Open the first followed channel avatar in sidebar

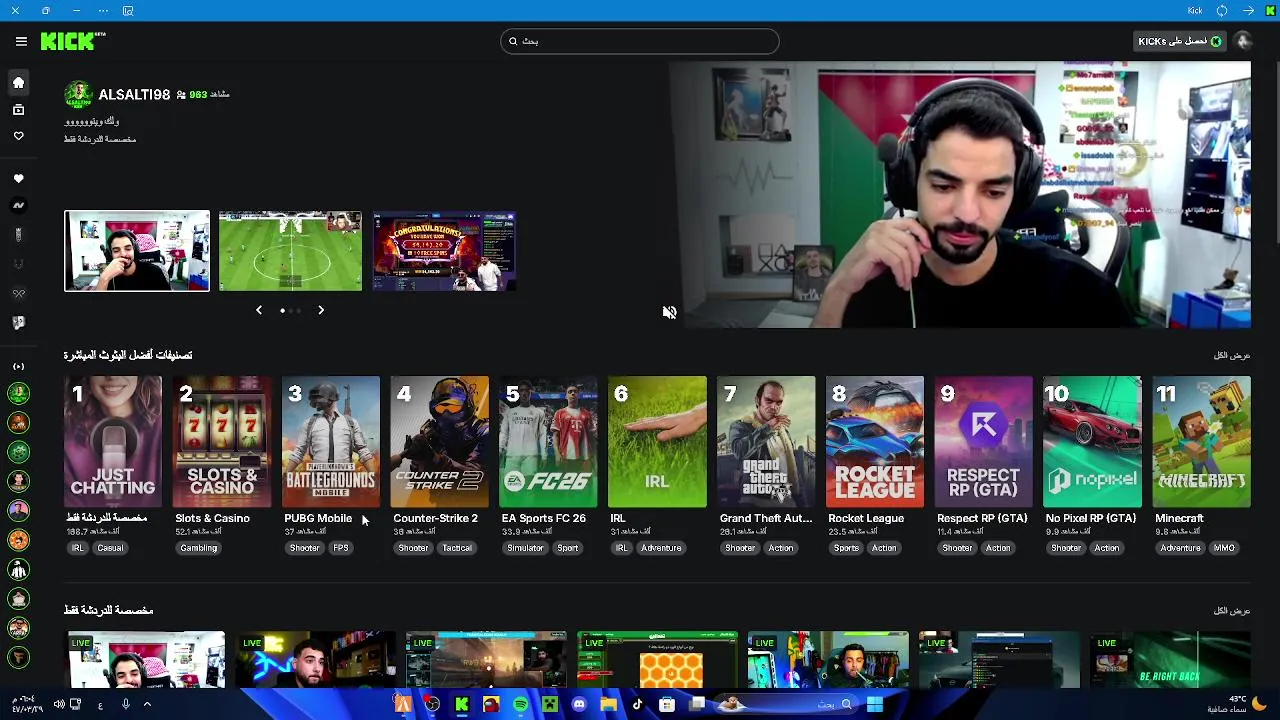[18, 394]
